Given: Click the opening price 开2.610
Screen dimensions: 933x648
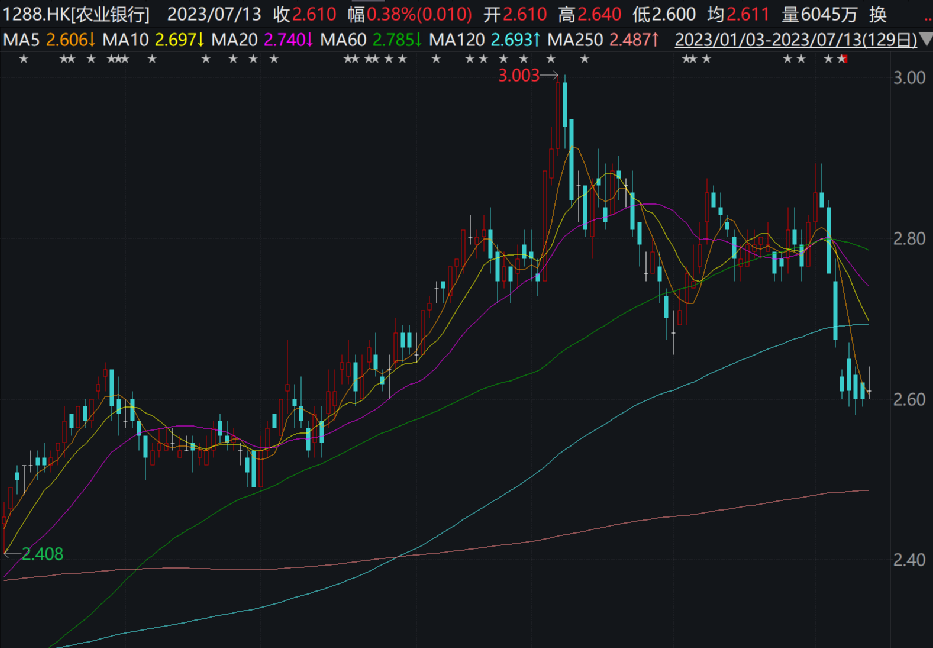Looking at the screenshot, I should 515,14.
